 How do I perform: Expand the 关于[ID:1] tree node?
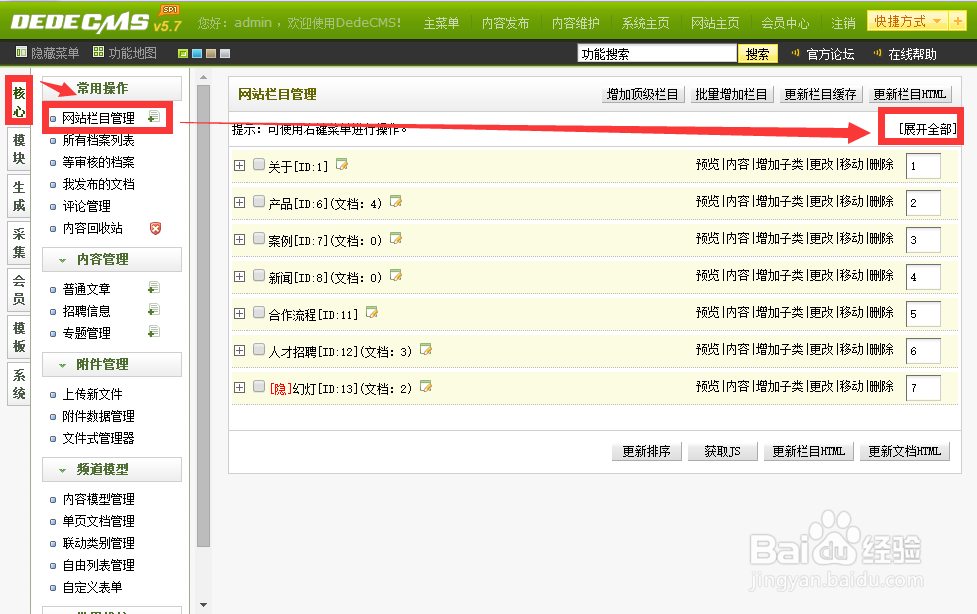tap(240, 164)
